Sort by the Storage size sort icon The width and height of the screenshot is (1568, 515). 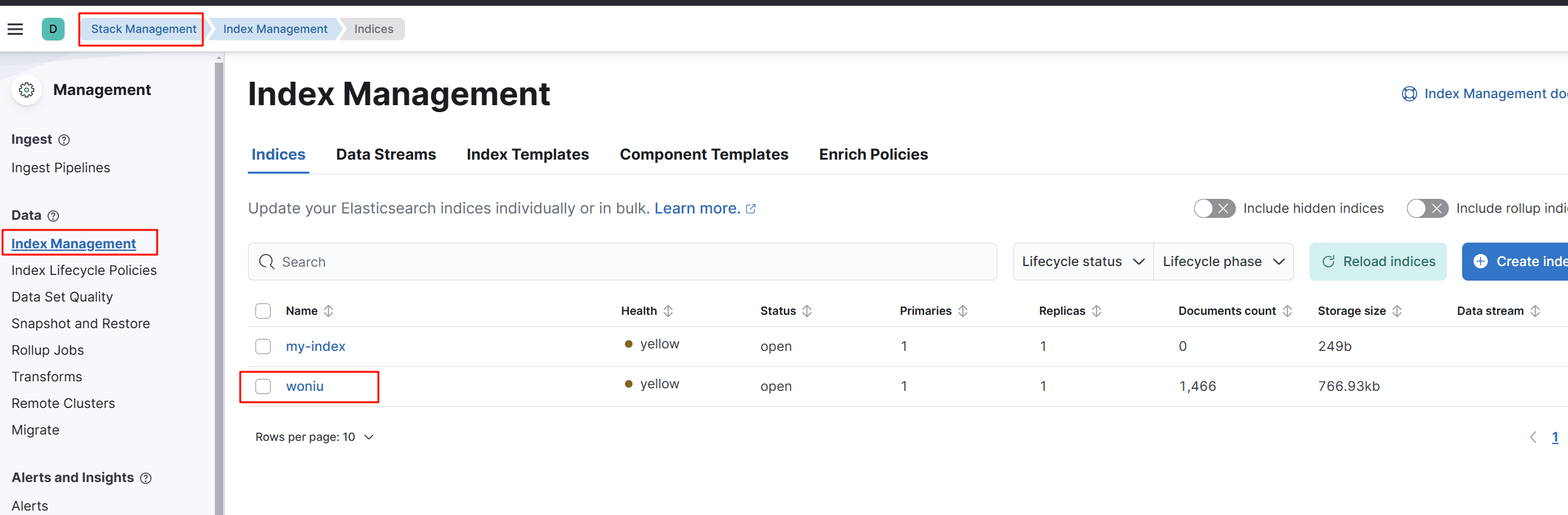coord(1397,311)
